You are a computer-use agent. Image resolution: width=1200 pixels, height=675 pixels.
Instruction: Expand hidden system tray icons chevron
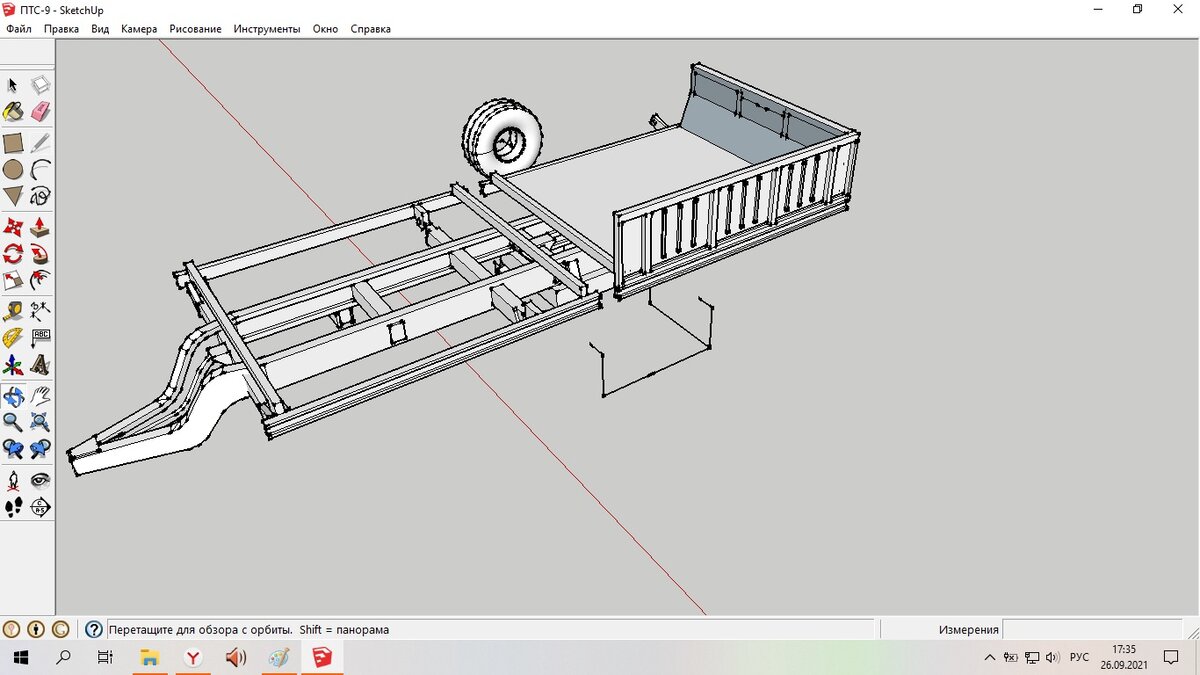coord(990,658)
